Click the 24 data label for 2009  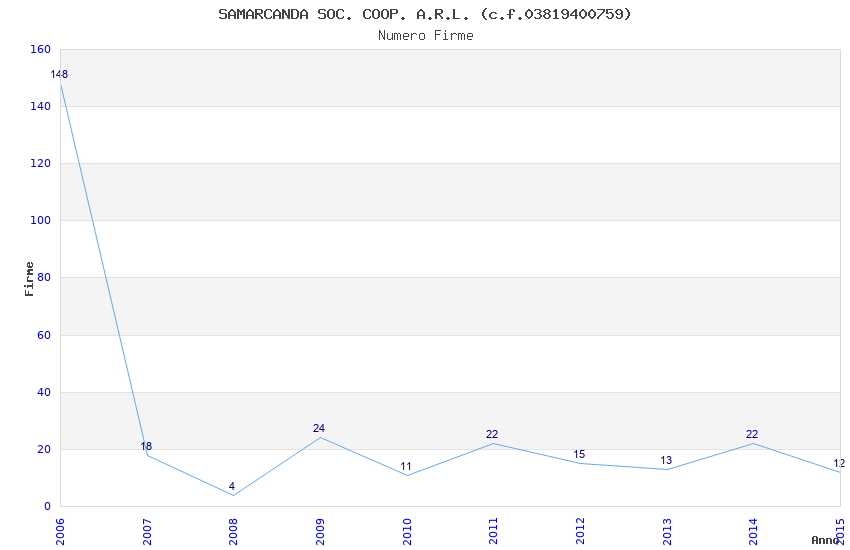(x=319, y=428)
